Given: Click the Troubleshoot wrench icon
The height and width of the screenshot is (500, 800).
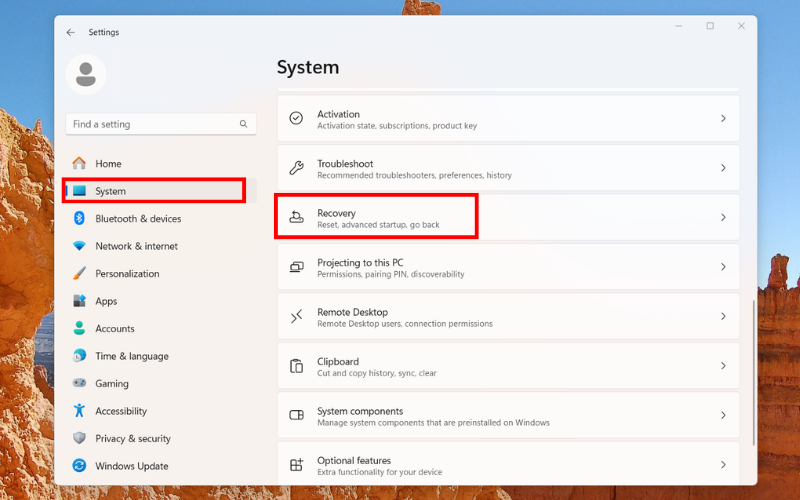Looking at the screenshot, I should (x=296, y=168).
